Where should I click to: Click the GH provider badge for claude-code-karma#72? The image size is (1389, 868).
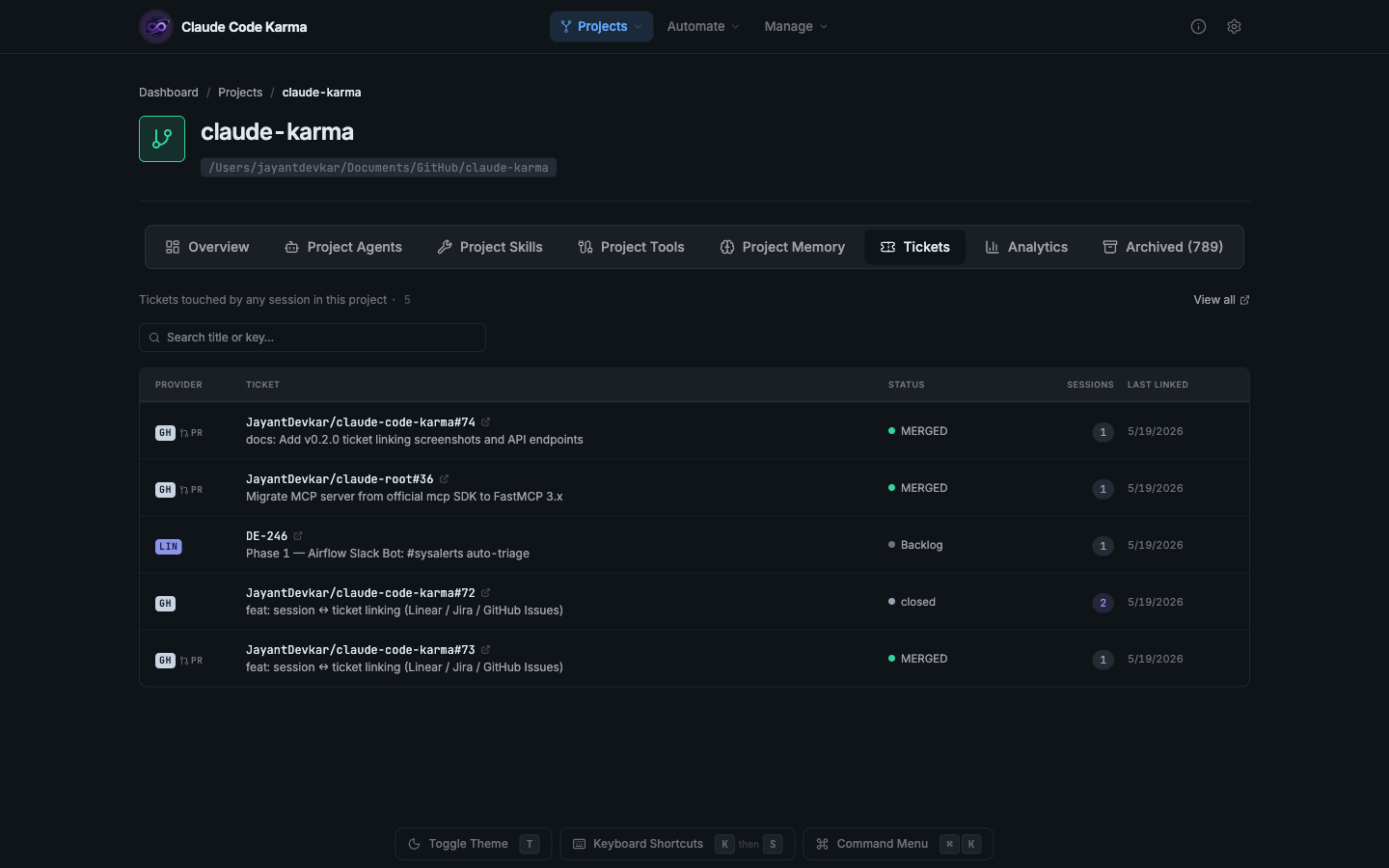[165, 604]
